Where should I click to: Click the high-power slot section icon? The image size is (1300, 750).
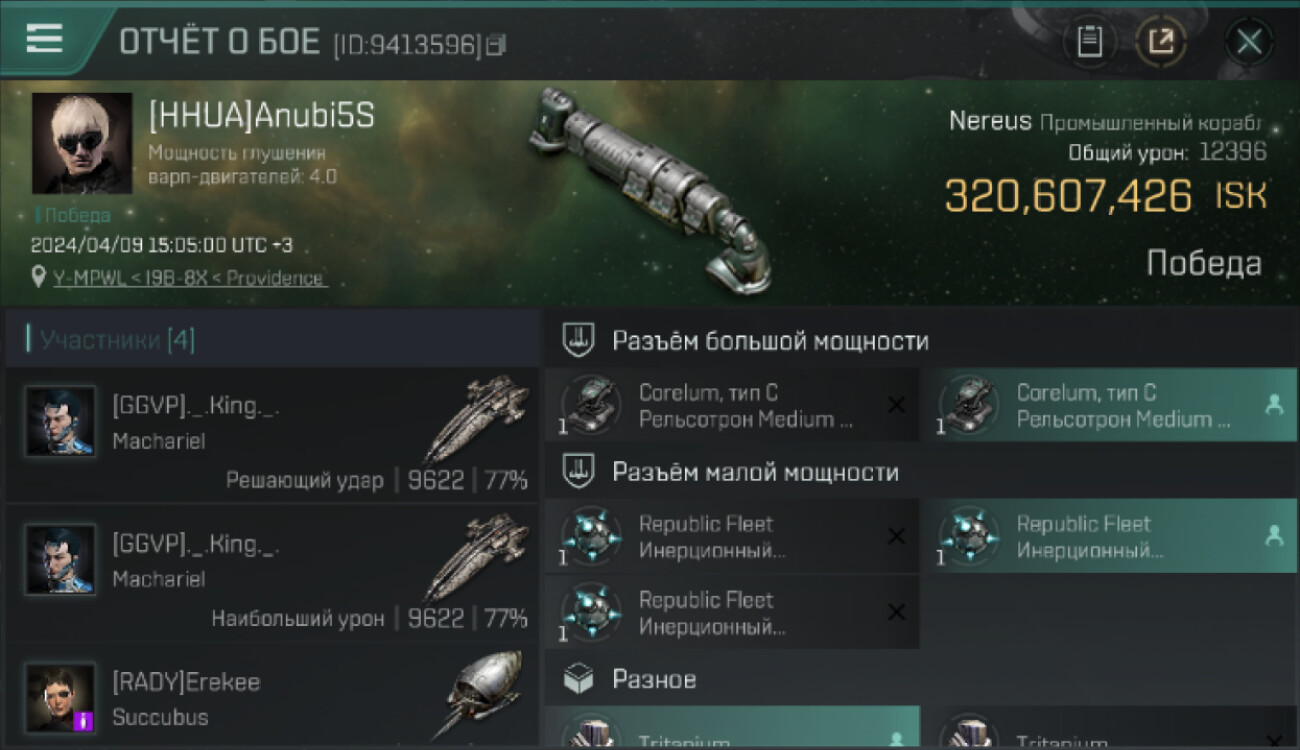pyautogui.click(x=580, y=340)
